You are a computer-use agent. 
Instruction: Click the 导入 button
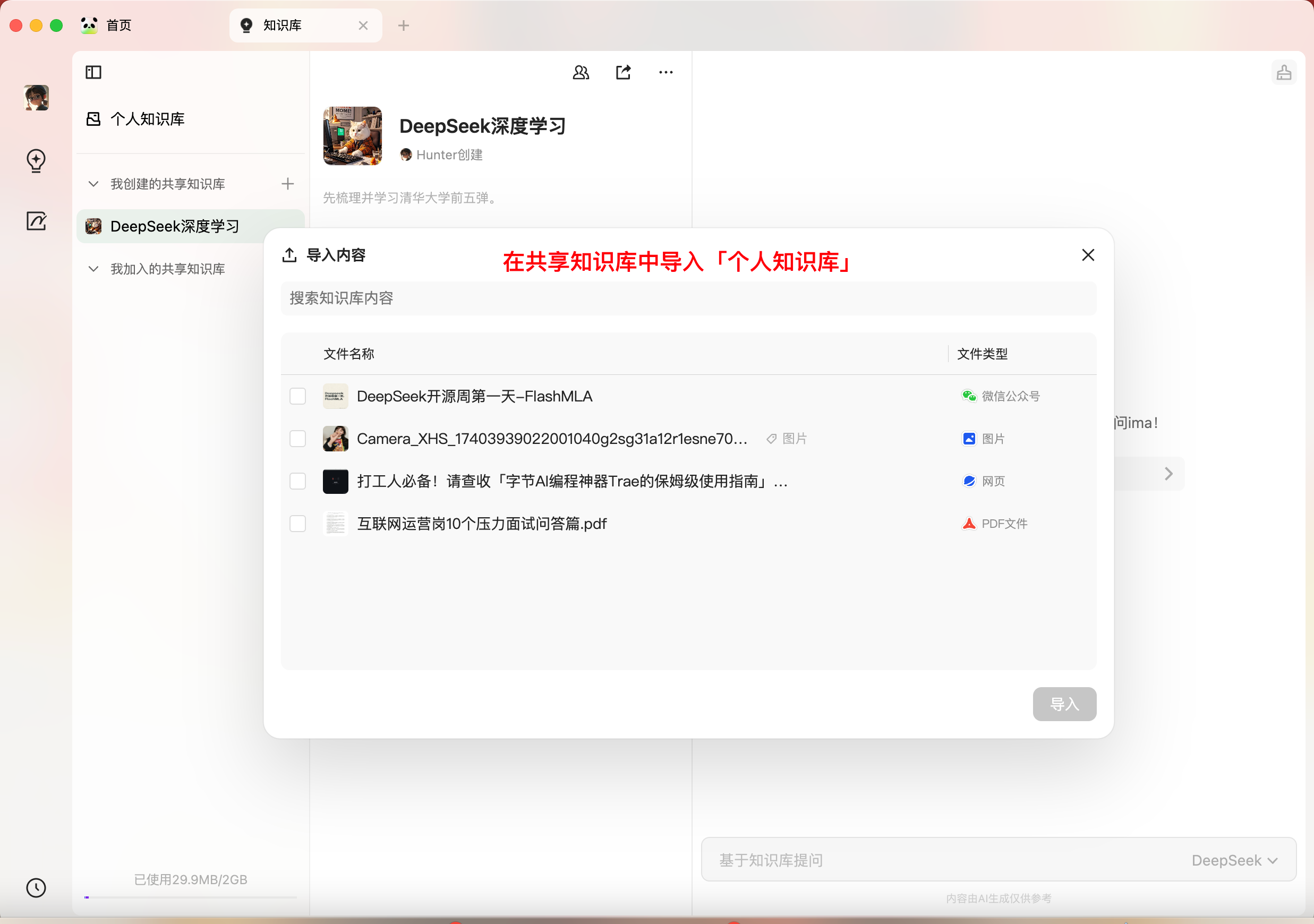tap(1064, 704)
